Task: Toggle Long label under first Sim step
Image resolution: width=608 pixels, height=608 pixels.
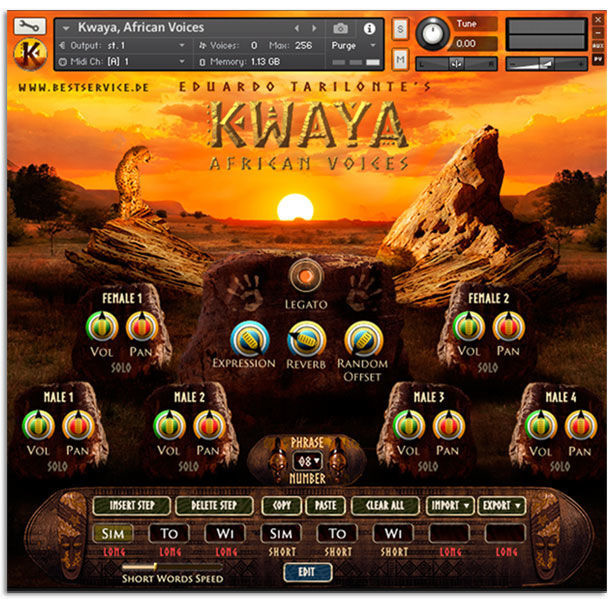Action: click(x=114, y=552)
